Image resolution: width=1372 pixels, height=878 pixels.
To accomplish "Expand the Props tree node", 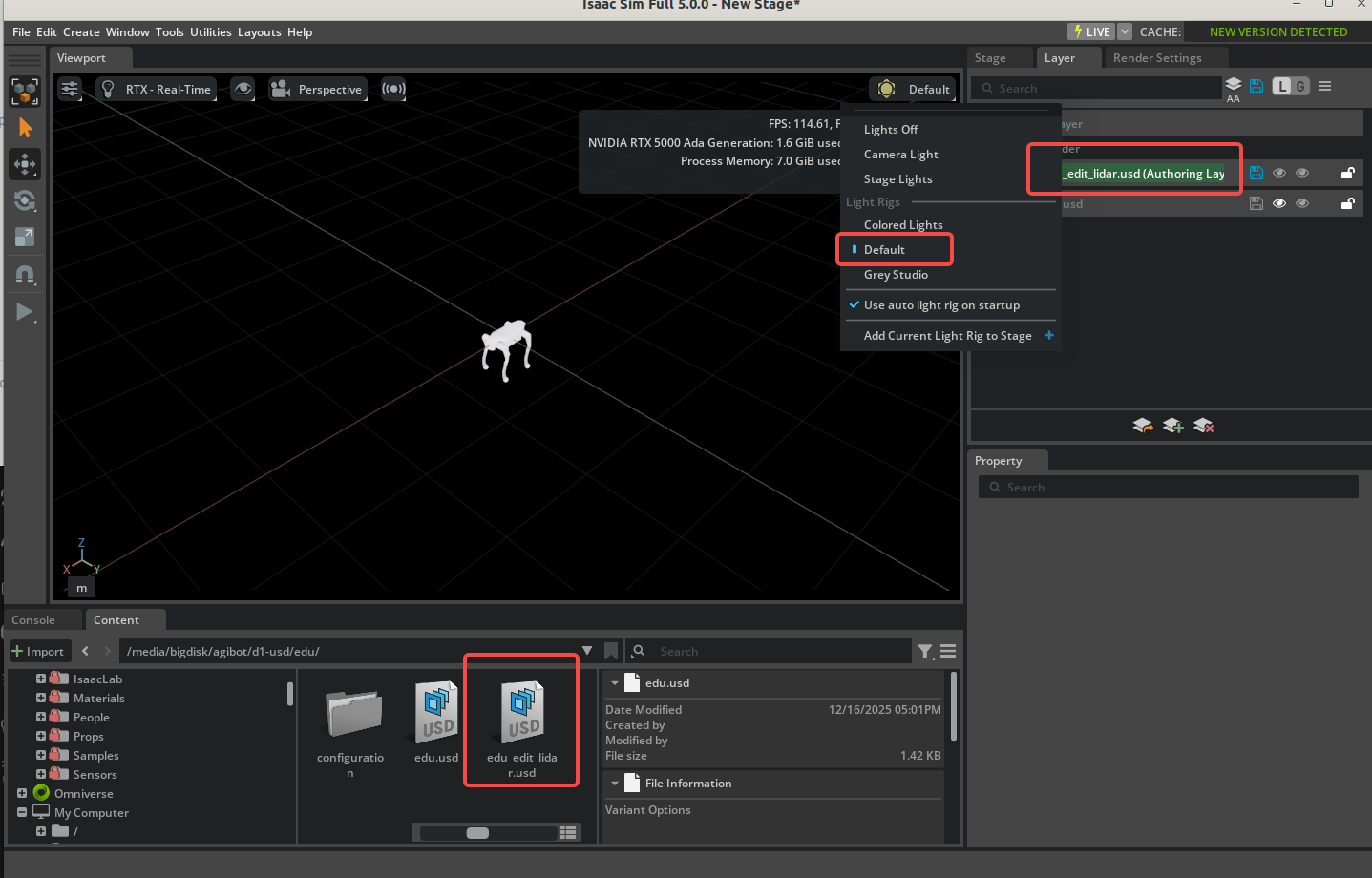I will [x=41, y=736].
